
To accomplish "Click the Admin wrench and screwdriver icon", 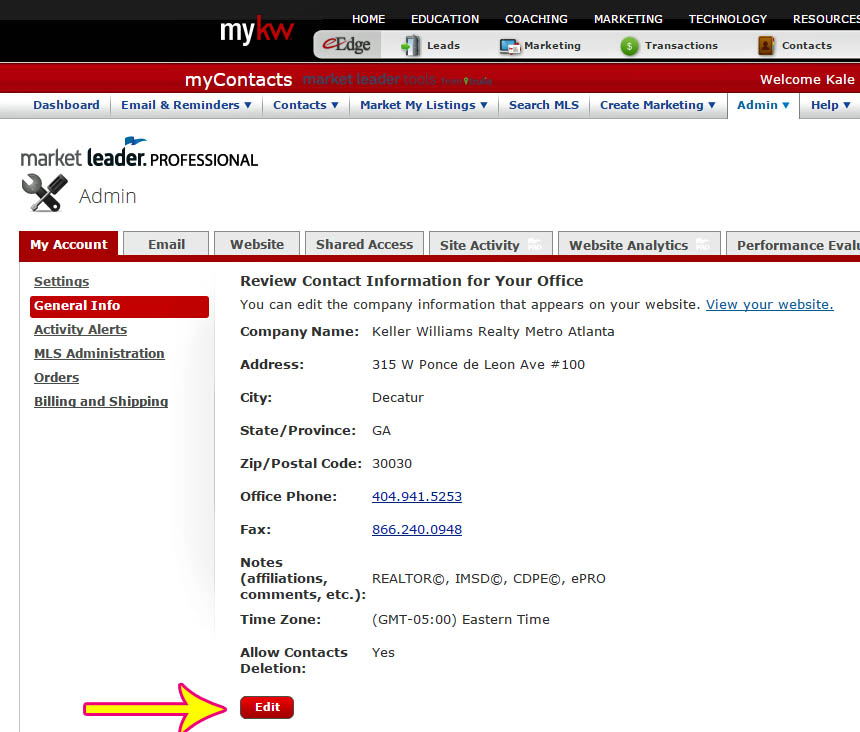I will [x=44, y=192].
